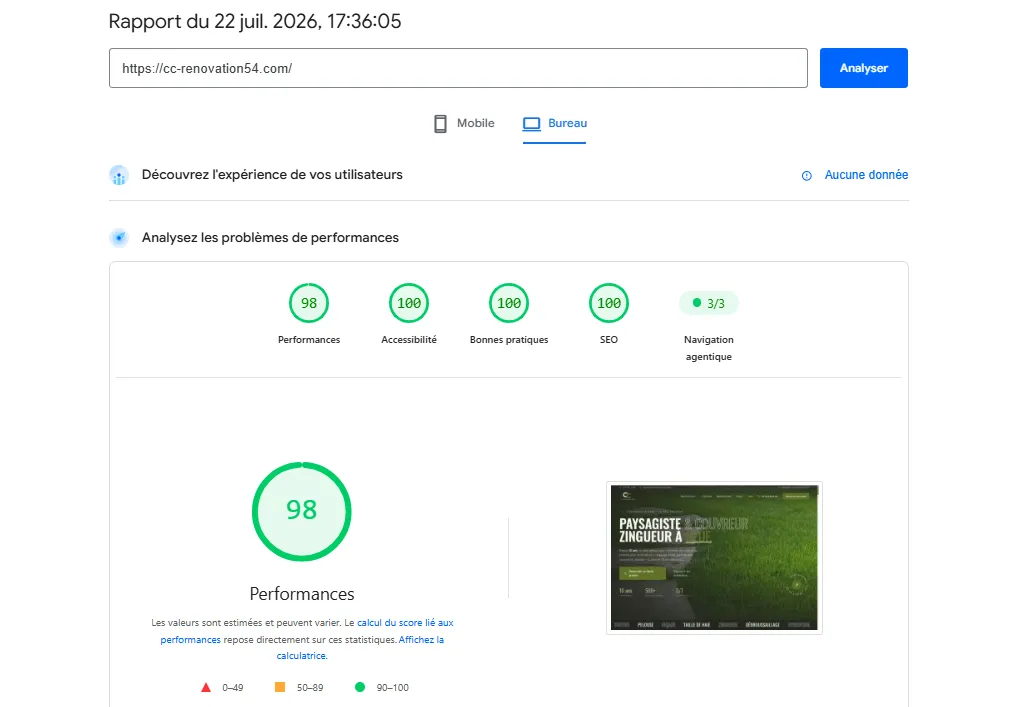The height and width of the screenshot is (707, 1015).
Task: Click the Analyser button
Action: (863, 68)
